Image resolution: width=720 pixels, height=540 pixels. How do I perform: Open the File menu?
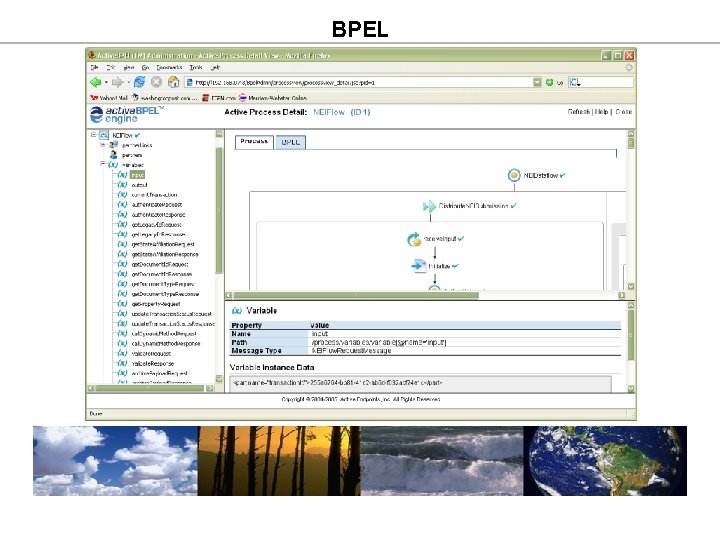pyautogui.click(x=95, y=68)
